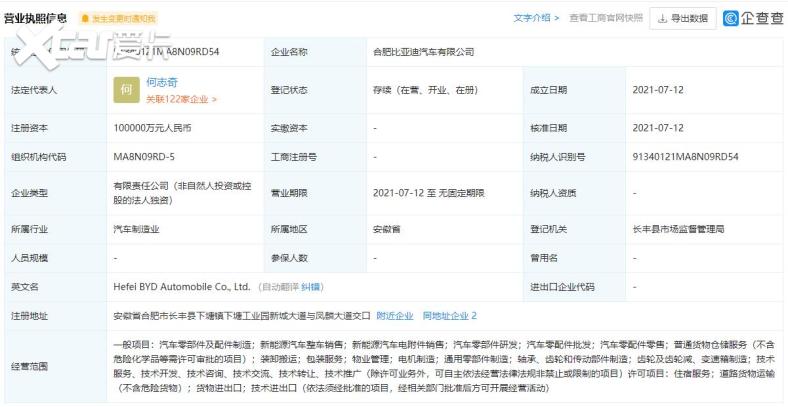788x407 pixels.
Task: Click the 工商注册号 label cell
Action: click(x=315, y=157)
